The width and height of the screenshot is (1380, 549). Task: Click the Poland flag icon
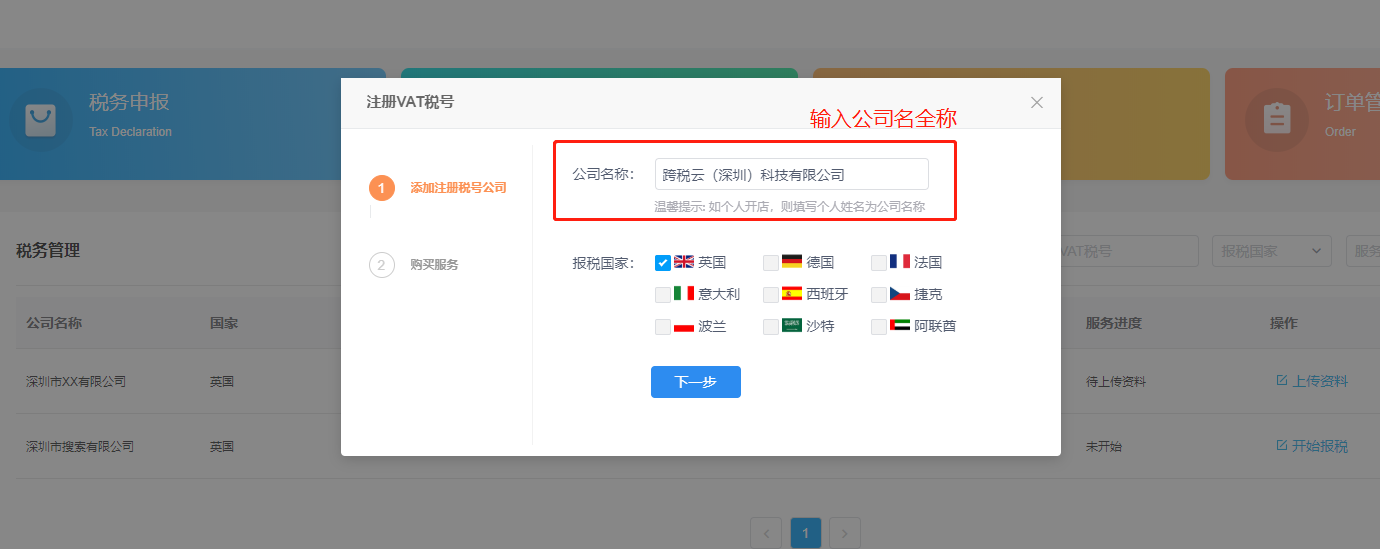click(684, 326)
